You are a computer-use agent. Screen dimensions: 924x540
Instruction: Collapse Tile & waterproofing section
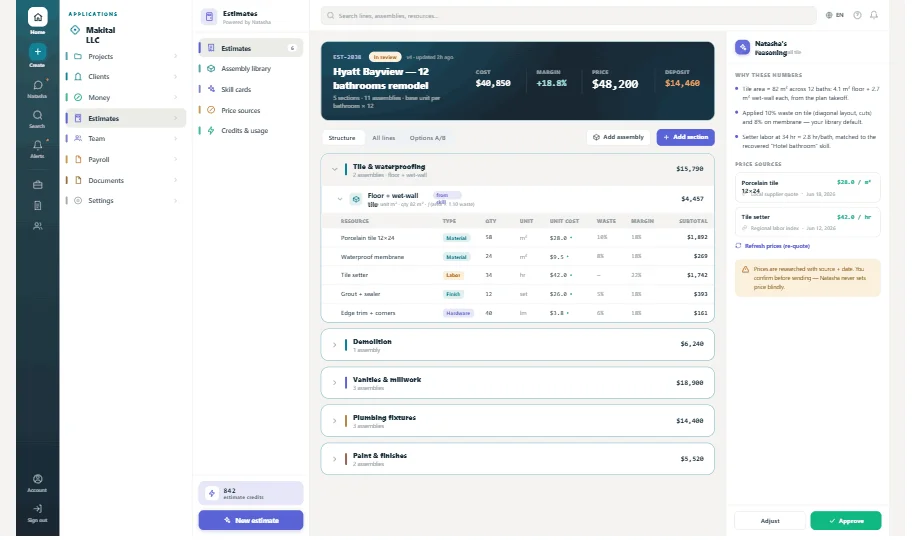click(335, 169)
